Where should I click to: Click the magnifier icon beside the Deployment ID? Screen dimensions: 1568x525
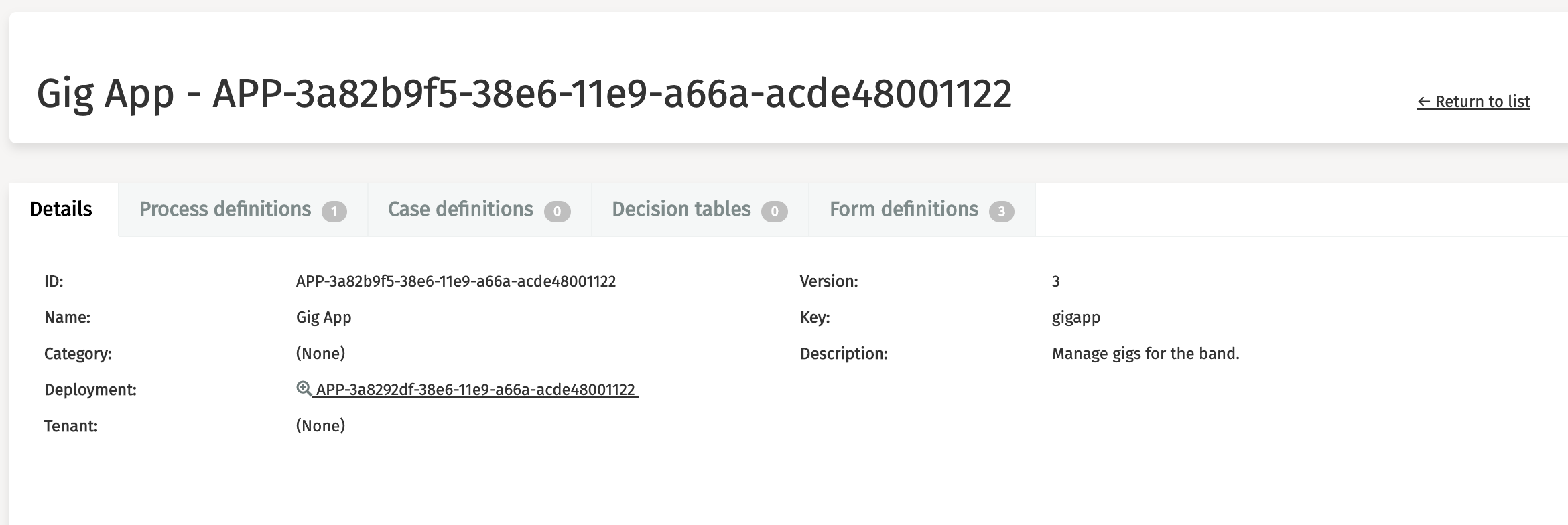[304, 388]
